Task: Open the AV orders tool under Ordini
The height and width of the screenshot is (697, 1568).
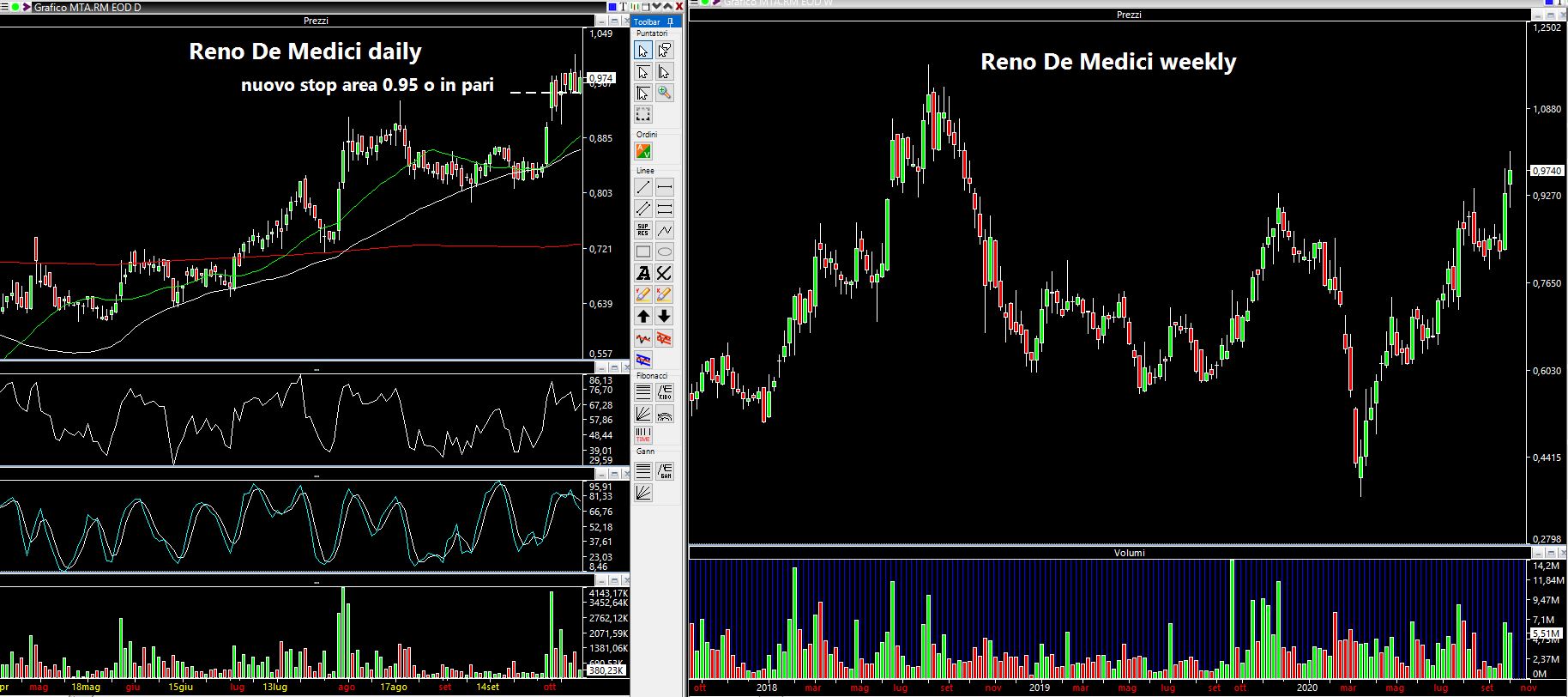Action: pos(643,151)
